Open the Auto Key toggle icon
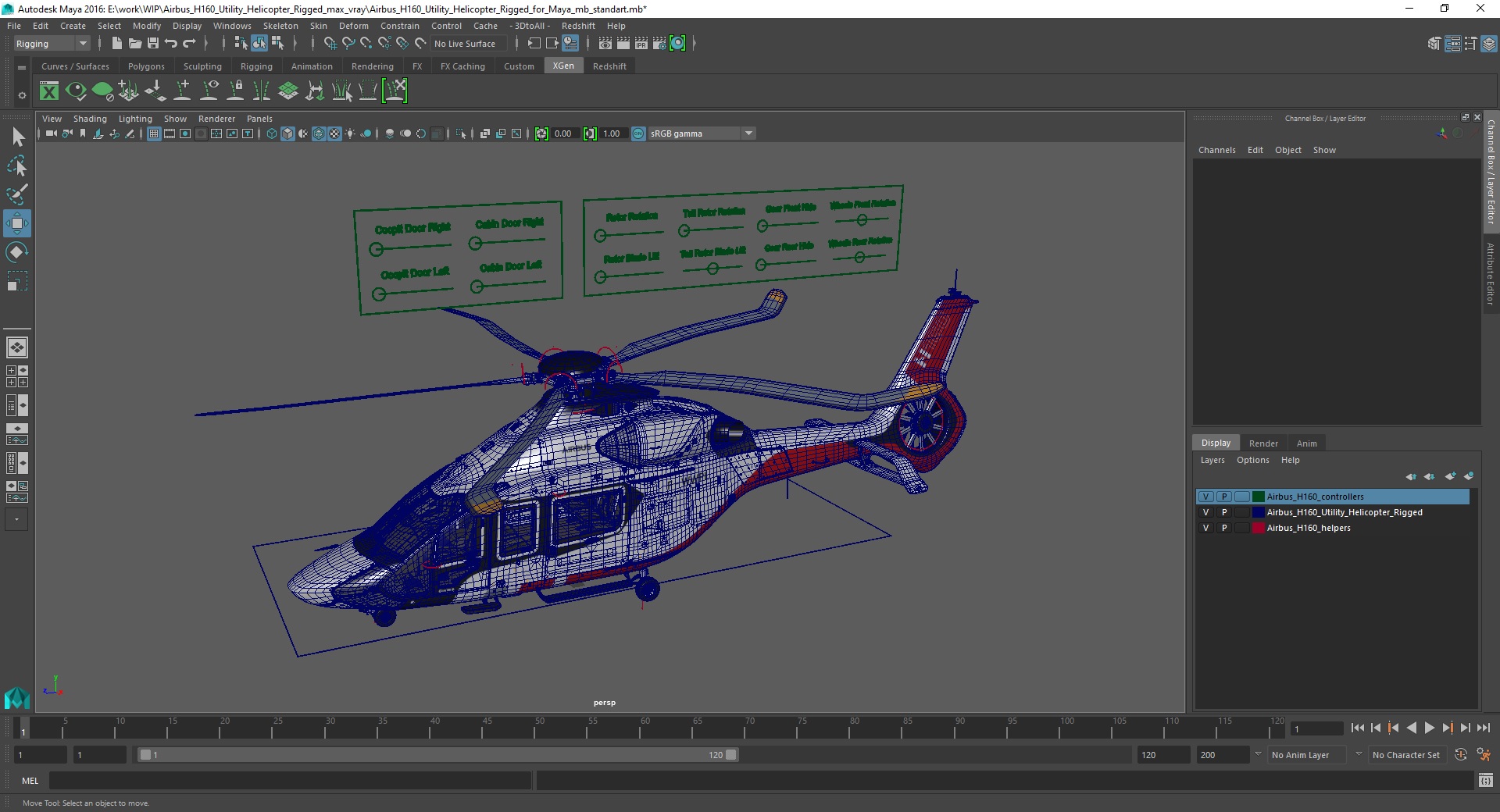The image size is (1500, 812). click(x=1460, y=755)
